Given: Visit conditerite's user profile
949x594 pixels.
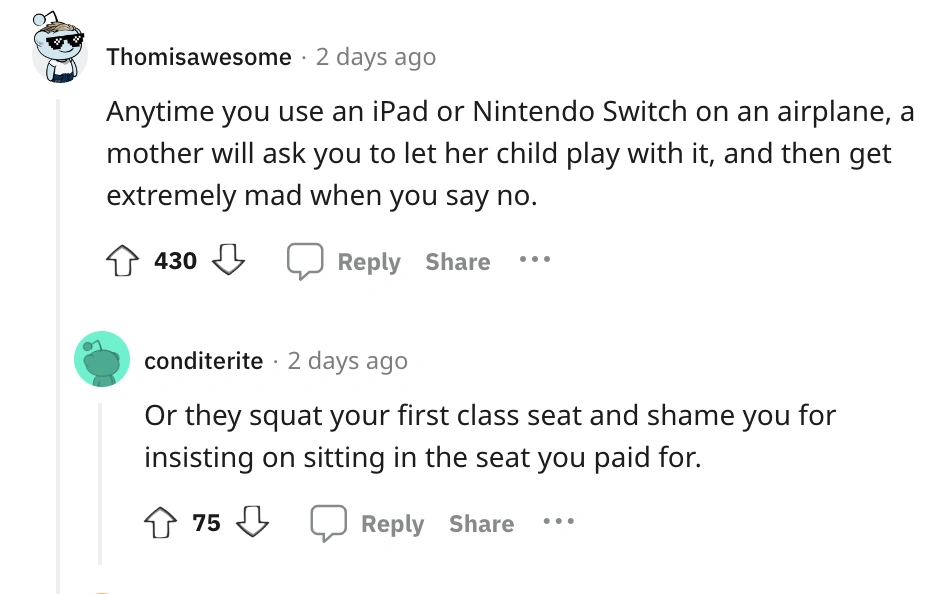Looking at the screenshot, I should tap(203, 360).
